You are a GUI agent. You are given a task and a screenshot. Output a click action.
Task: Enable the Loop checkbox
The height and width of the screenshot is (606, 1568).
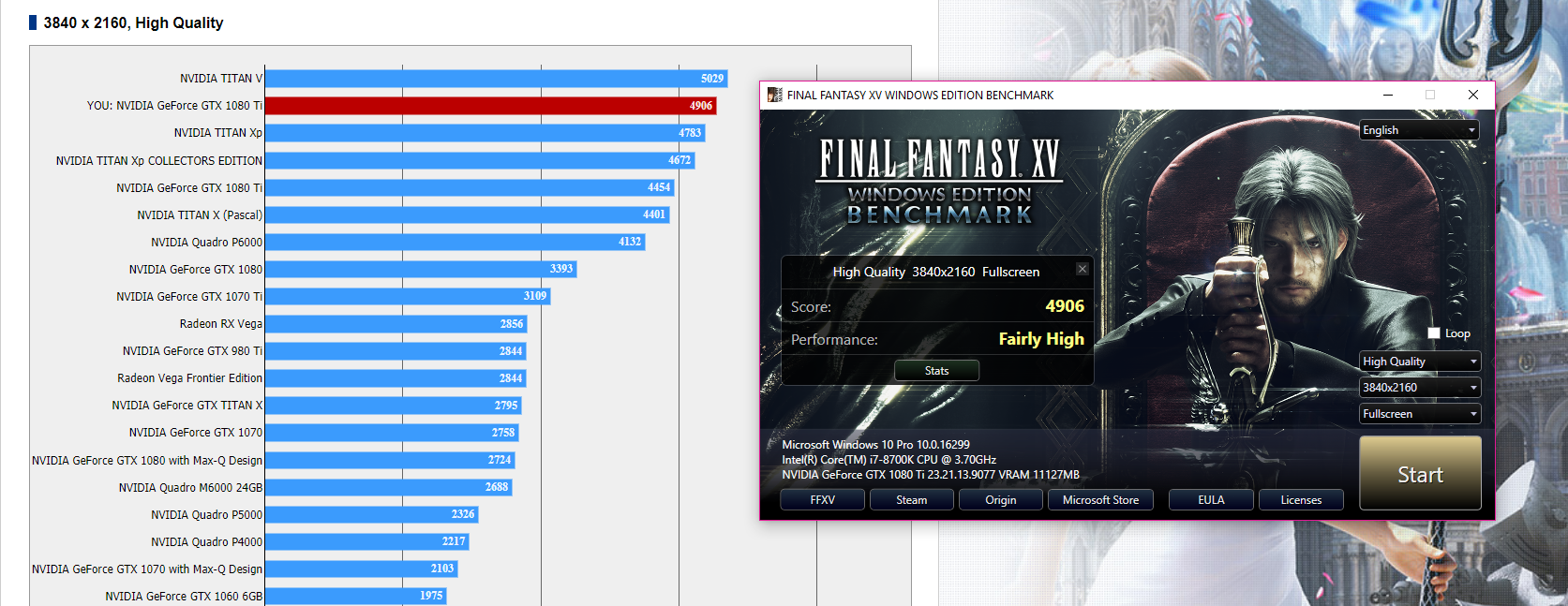[x=1434, y=333]
